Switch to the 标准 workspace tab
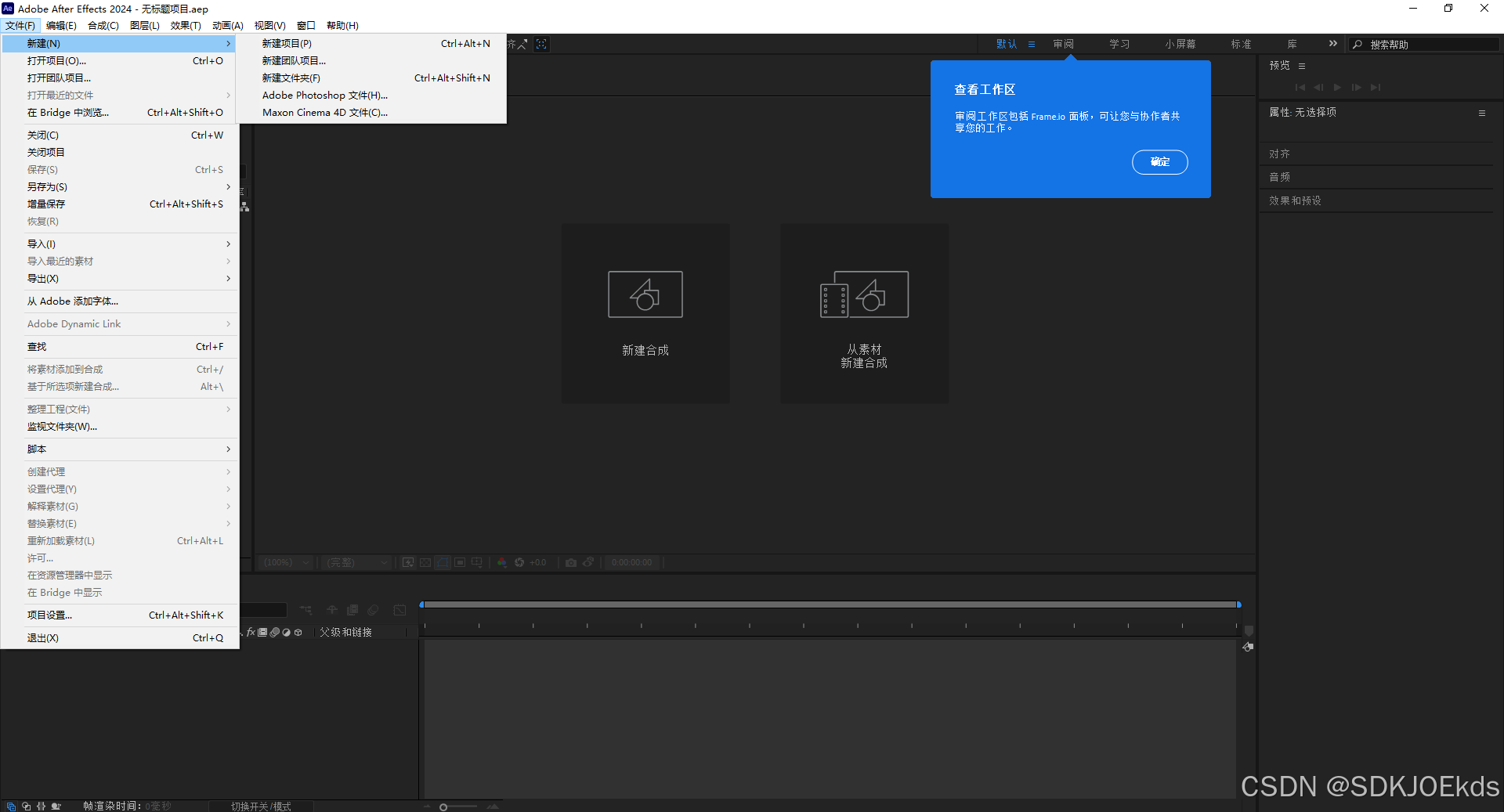The image size is (1504, 812). [x=1241, y=44]
